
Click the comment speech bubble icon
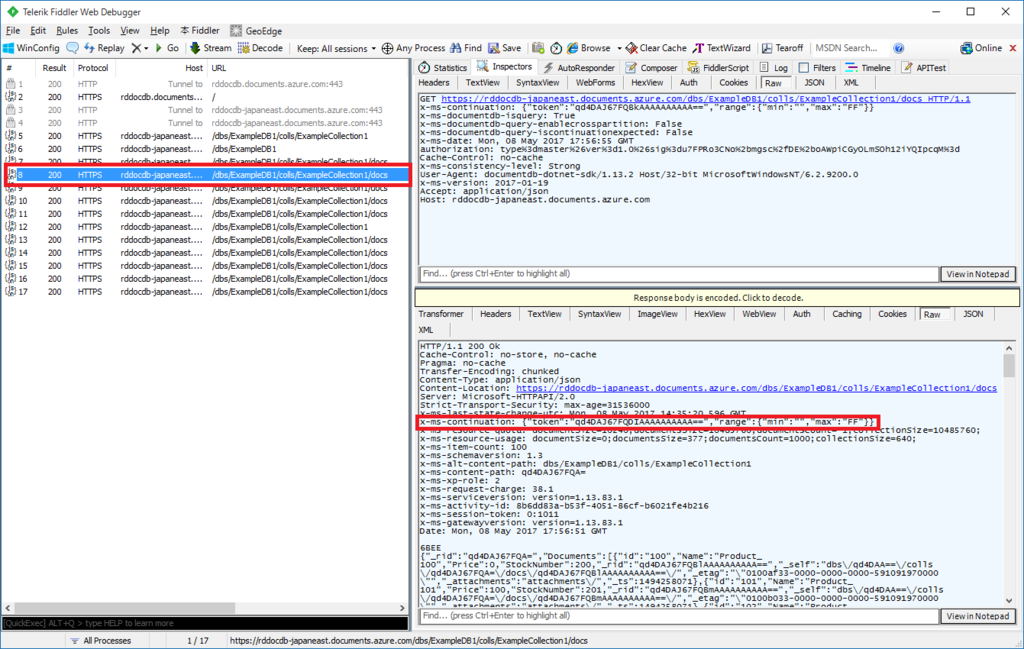click(x=72, y=48)
